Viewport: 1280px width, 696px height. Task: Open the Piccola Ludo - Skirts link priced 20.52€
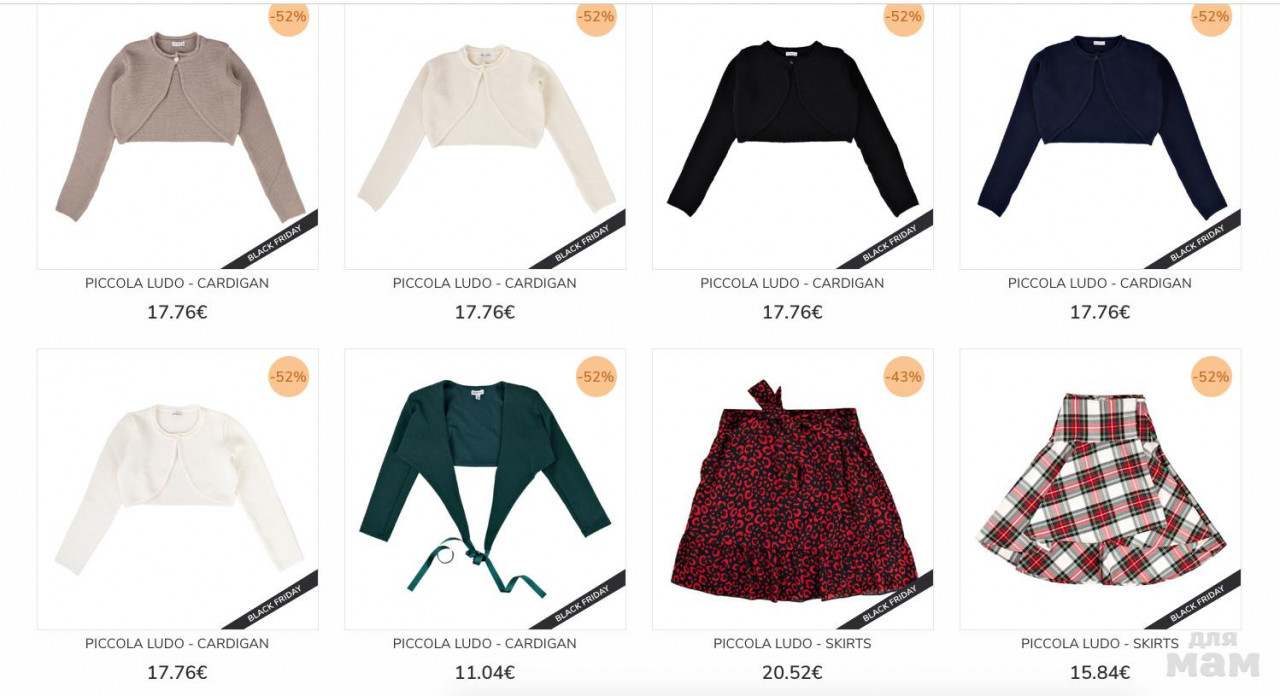[x=792, y=643]
